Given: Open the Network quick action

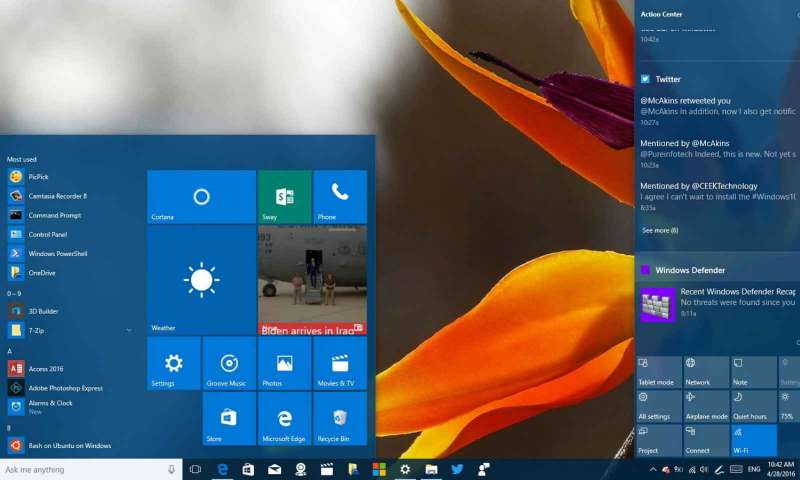Looking at the screenshot, I should point(706,372).
